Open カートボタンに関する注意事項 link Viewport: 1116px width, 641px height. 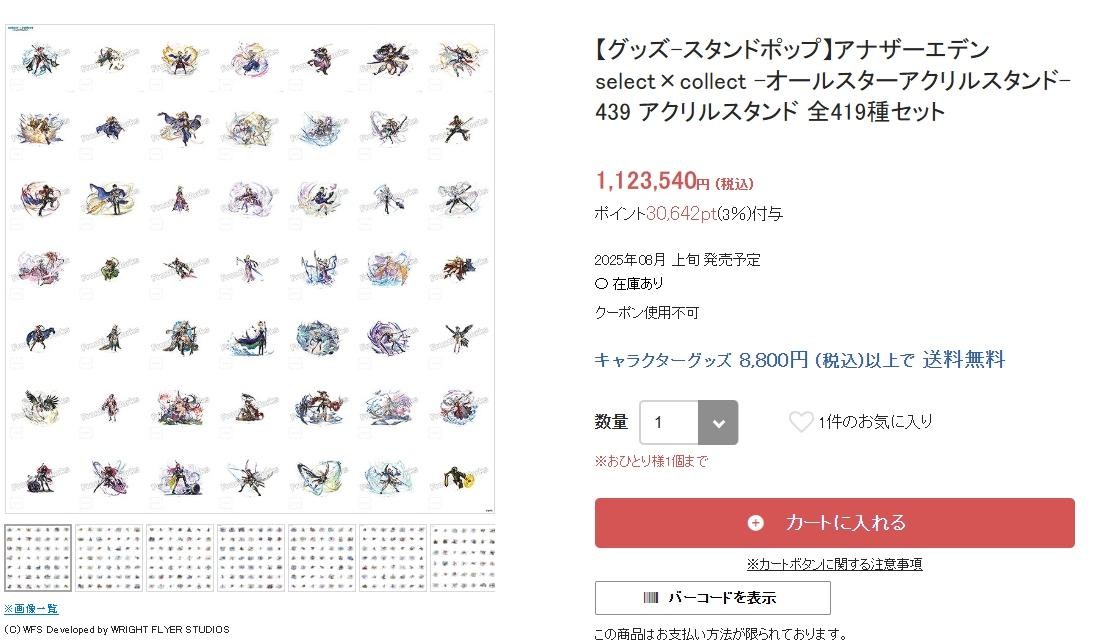click(834, 564)
